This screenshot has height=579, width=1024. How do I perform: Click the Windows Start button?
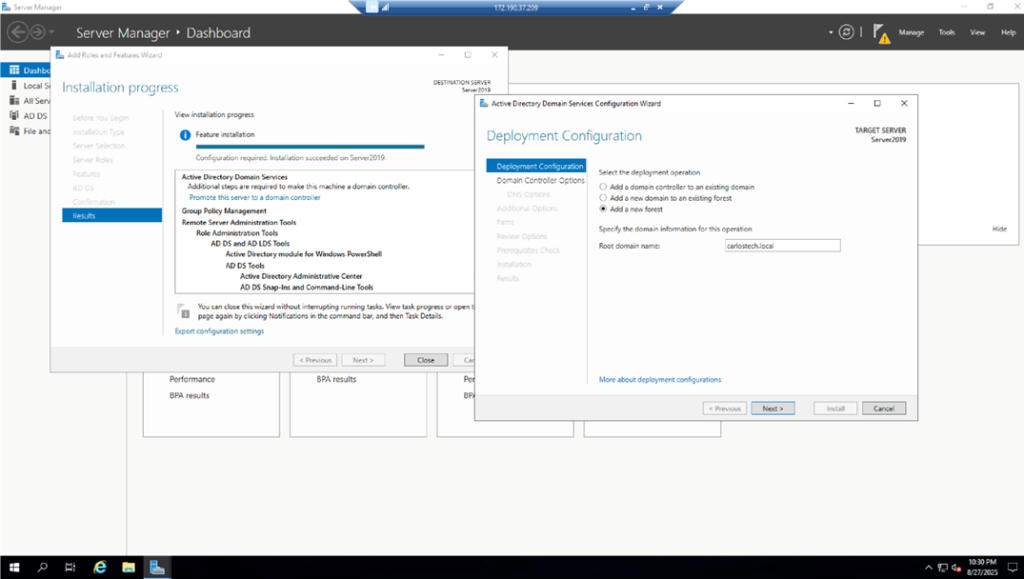[x=14, y=567]
